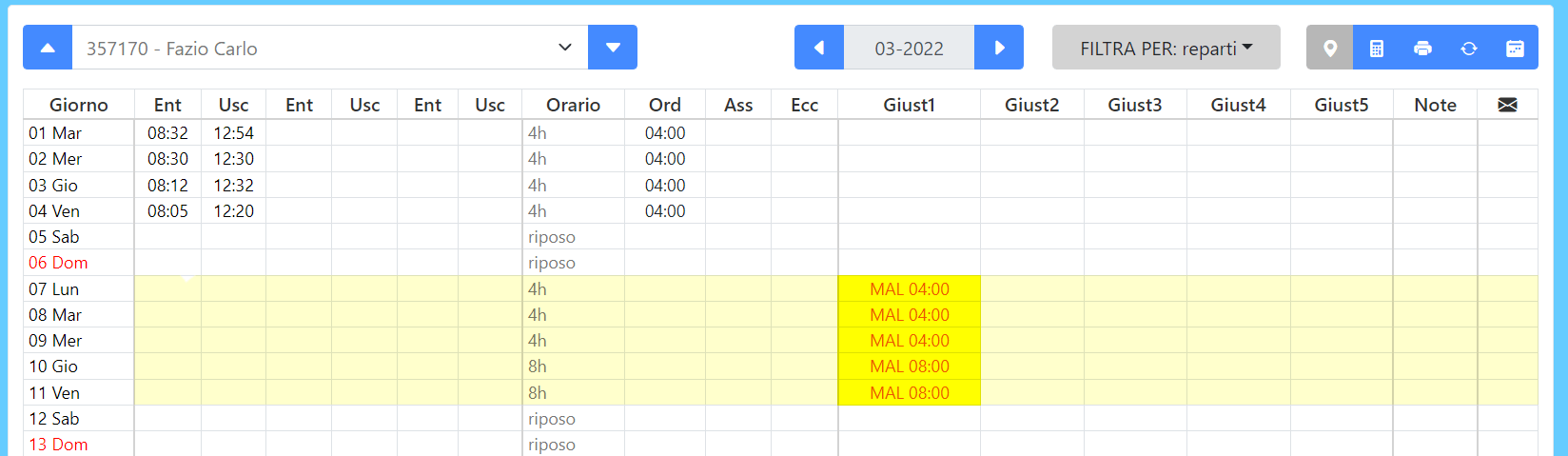Screen dimensions: 1568x456
Task: Click the 07 Lun day cell
Action: pyautogui.click(x=79, y=288)
